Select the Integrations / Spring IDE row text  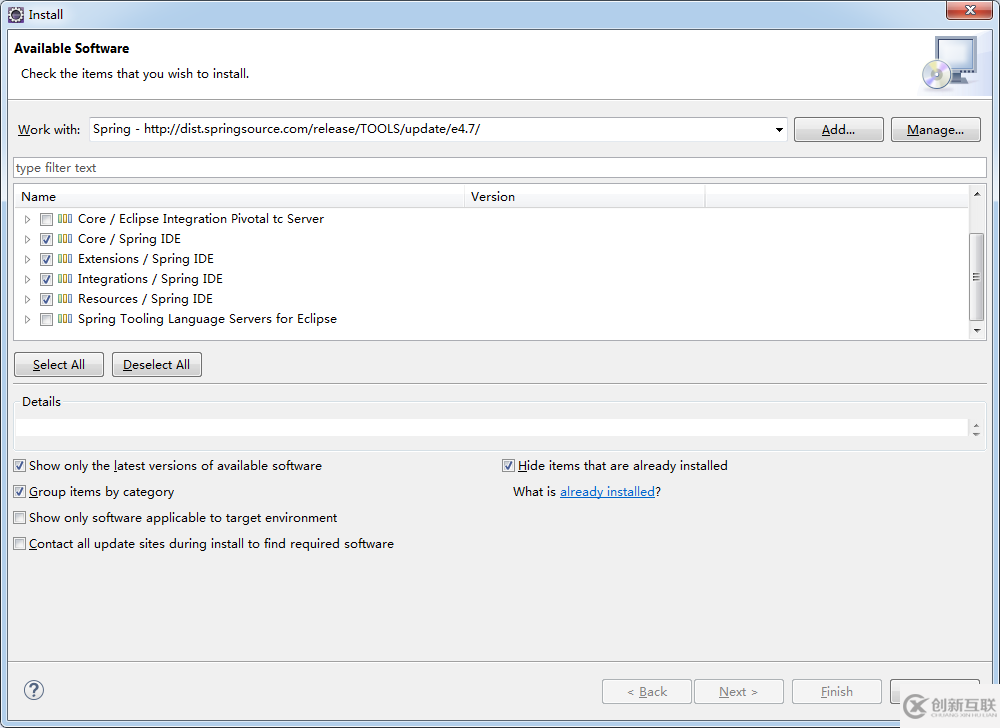pyautogui.click(x=151, y=279)
